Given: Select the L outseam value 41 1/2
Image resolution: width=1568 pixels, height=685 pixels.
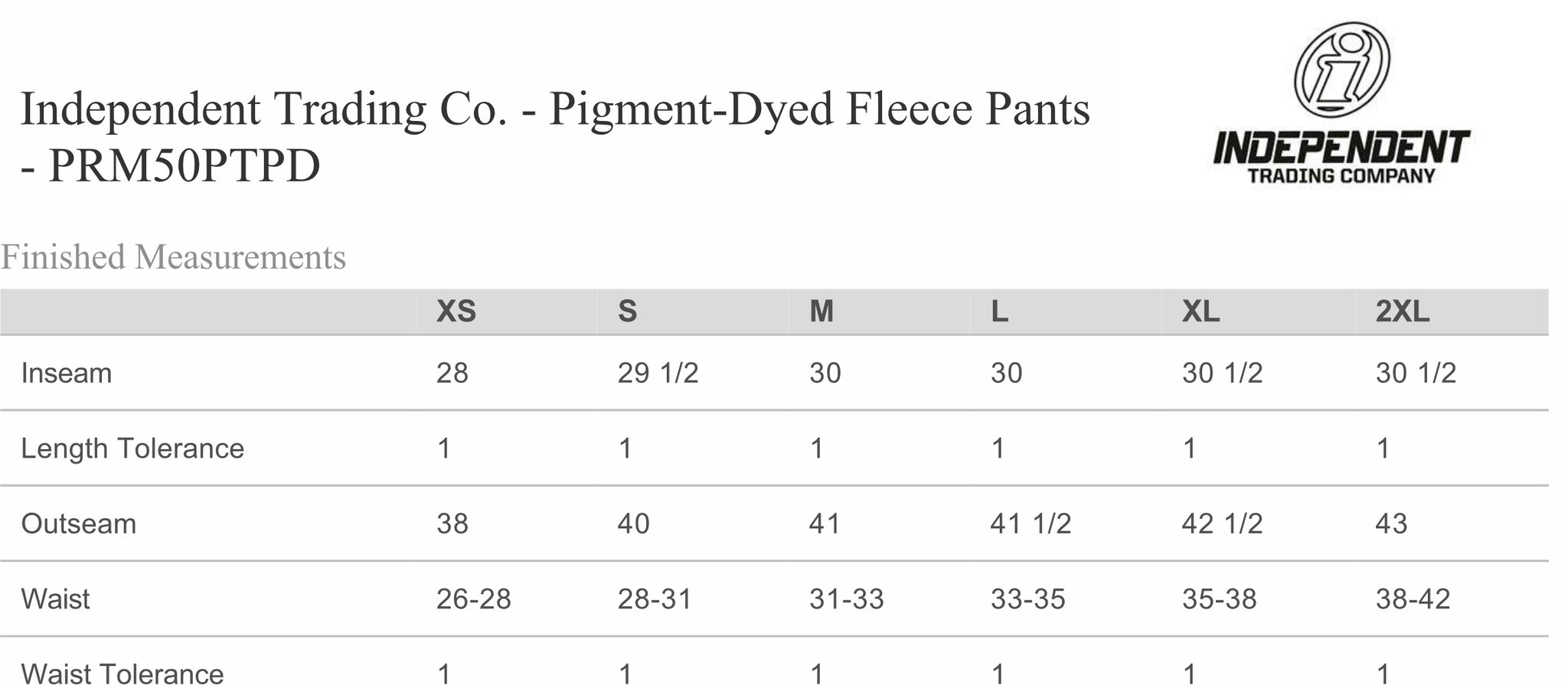Looking at the screenshot, I should coord(1031,524).
